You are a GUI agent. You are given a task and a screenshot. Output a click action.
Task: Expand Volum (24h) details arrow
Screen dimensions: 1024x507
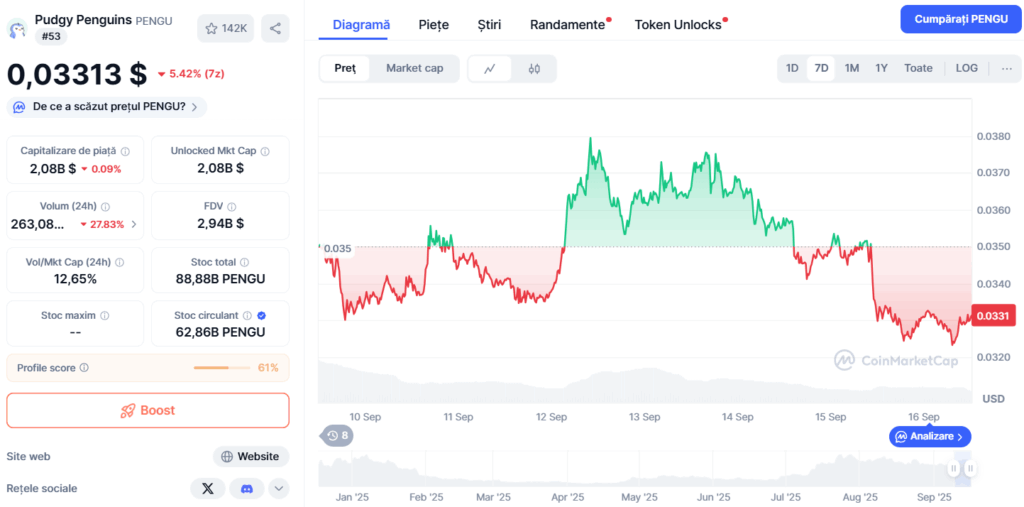(x=134, y=224)
